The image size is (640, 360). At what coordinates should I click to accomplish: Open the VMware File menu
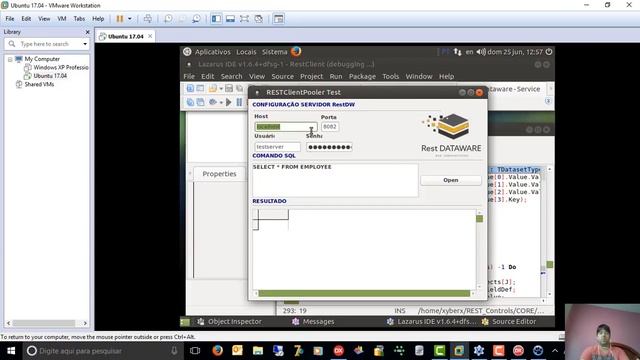10,19
